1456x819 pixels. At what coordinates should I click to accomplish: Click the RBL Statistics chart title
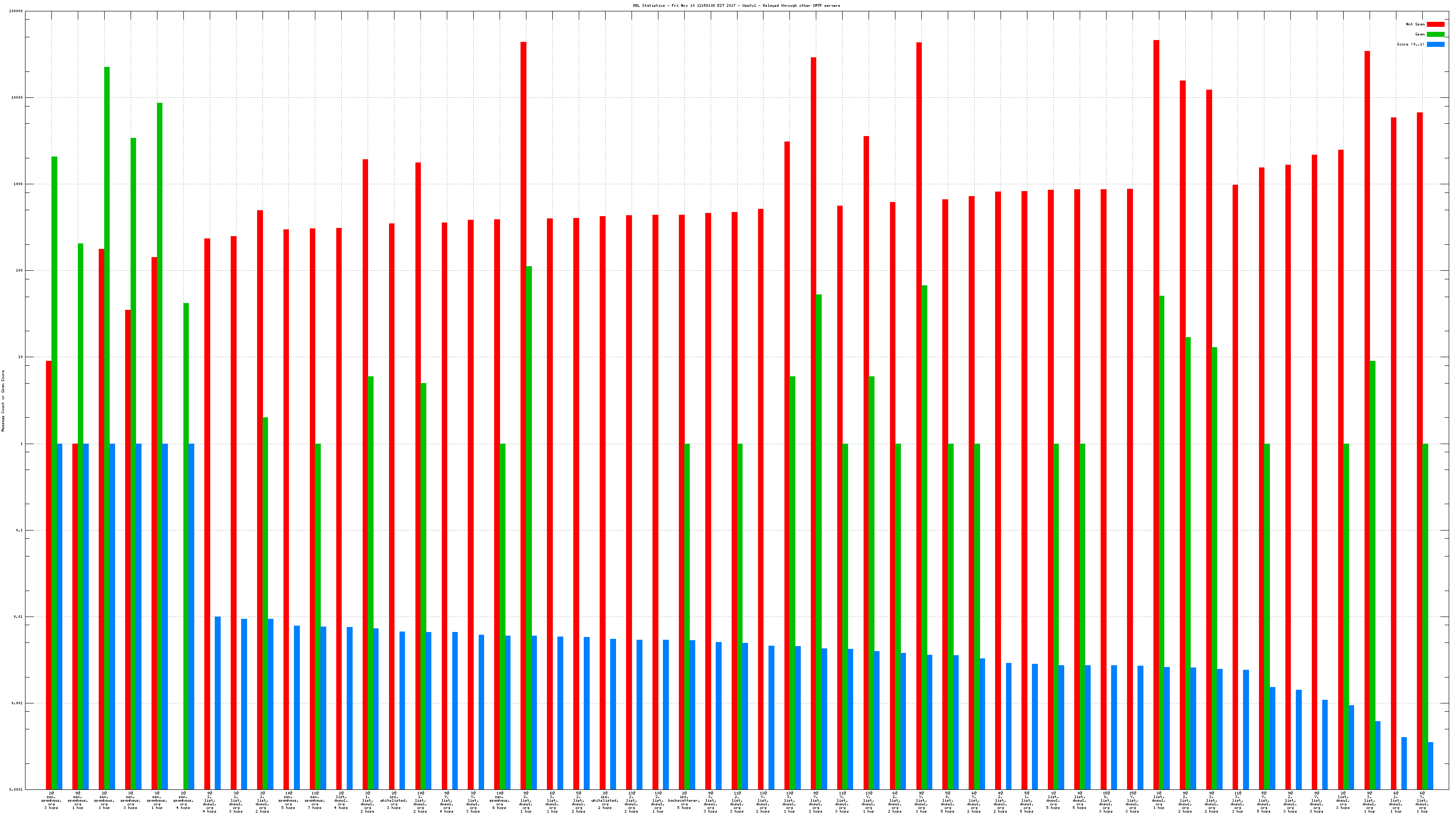(x=736, y=5)
